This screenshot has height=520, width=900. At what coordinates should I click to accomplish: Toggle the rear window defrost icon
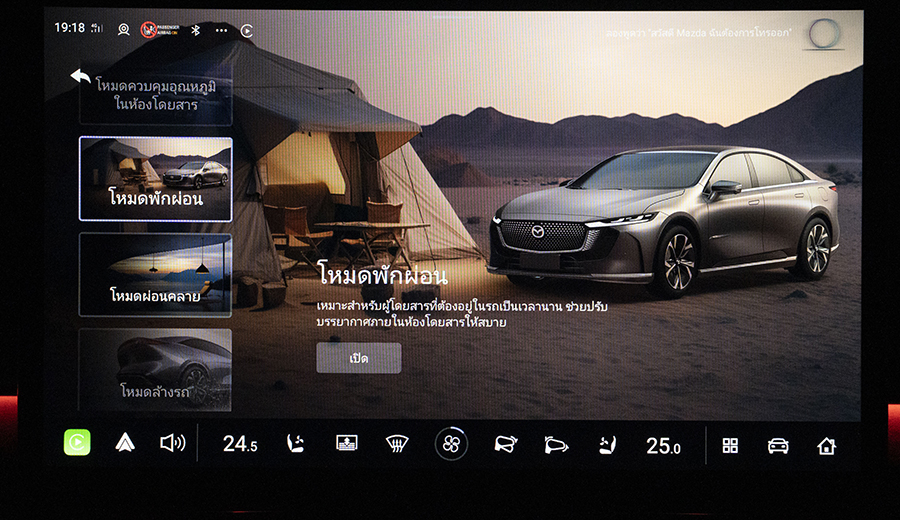[x=347, y=443]
